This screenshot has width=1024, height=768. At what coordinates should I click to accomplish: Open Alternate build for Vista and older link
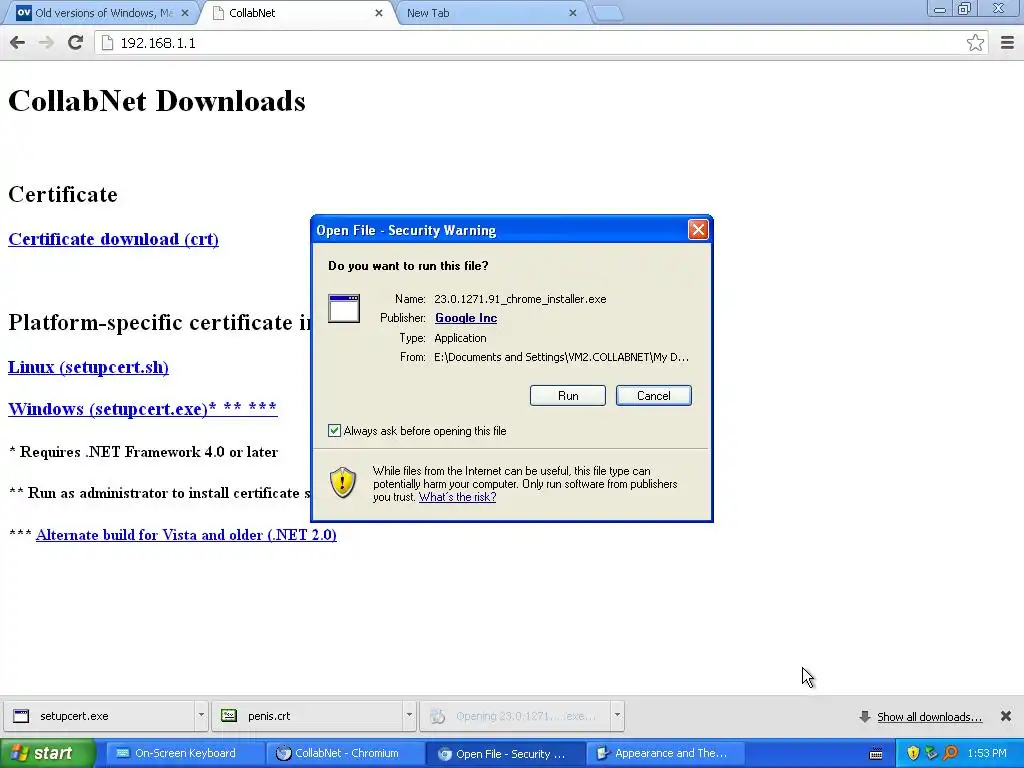coord(186,535)
